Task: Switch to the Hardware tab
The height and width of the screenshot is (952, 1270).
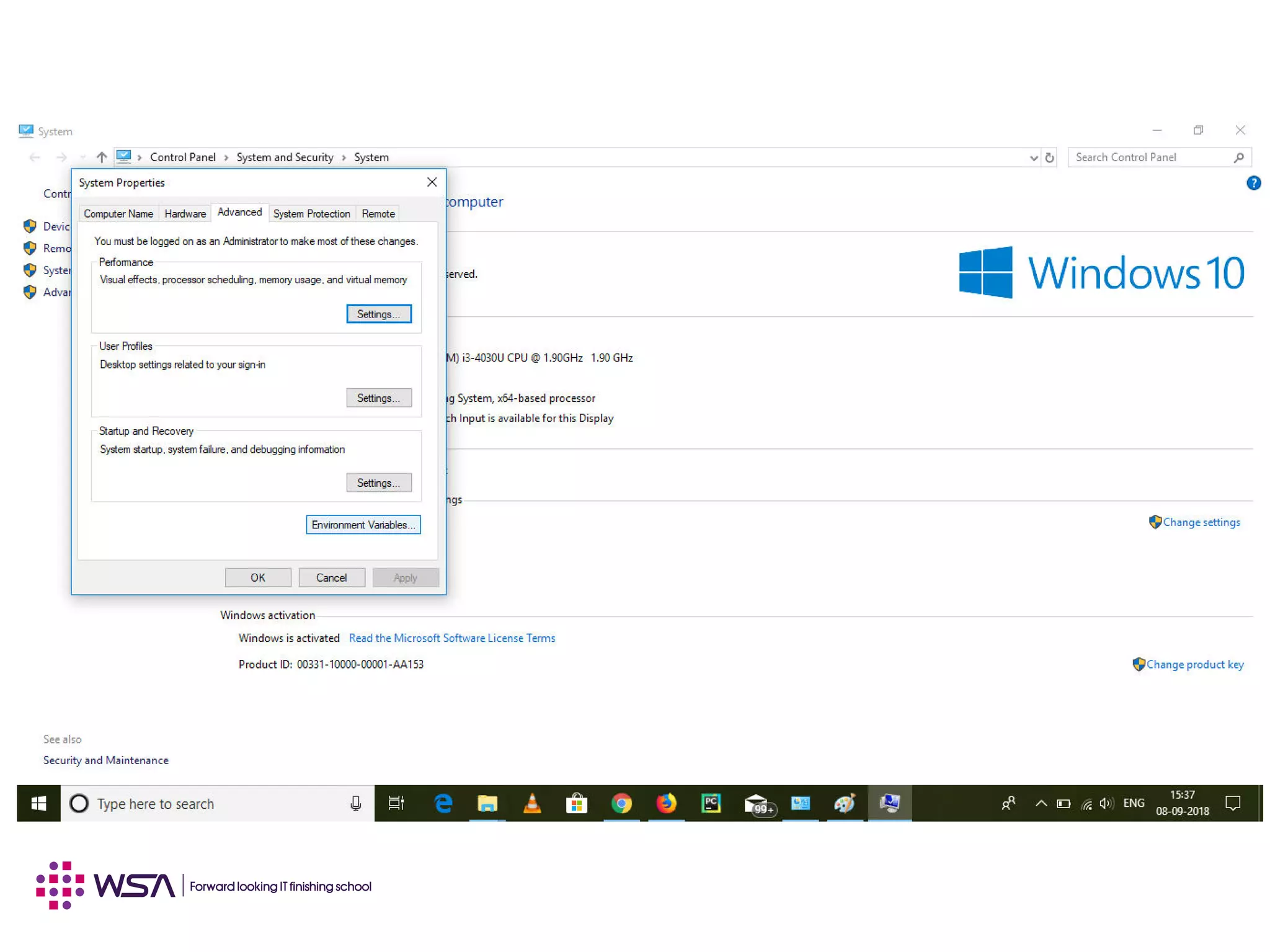Action: [x=185, y=213]
